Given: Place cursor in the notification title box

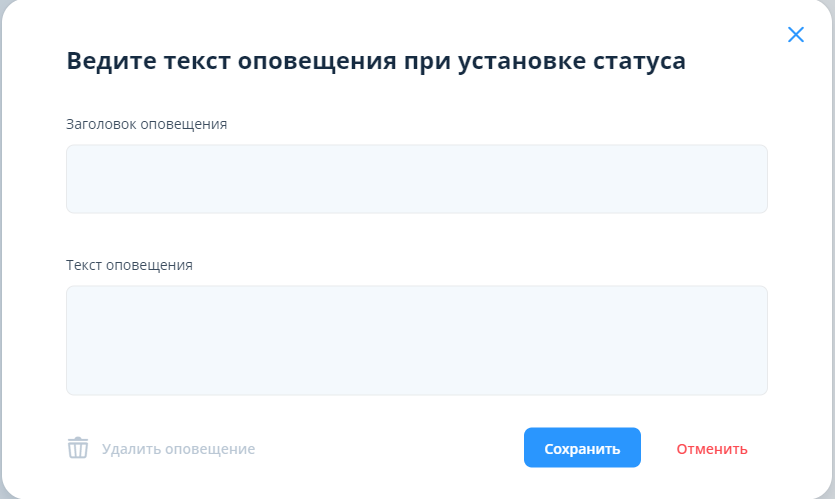Looking at the screenshot, I should pos(416,179).
